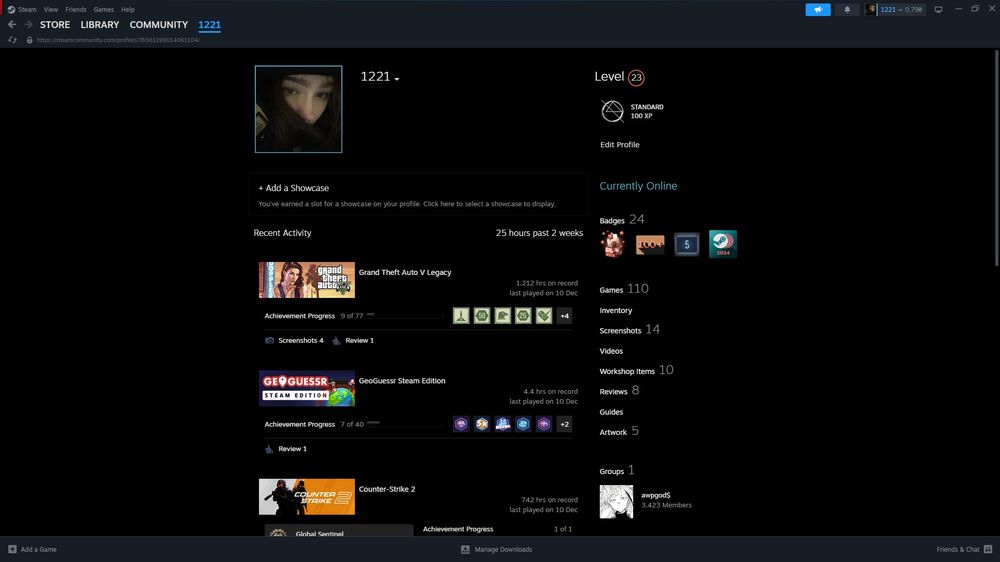
Task: Switch to the STORE tab
Action: [55, 24]
